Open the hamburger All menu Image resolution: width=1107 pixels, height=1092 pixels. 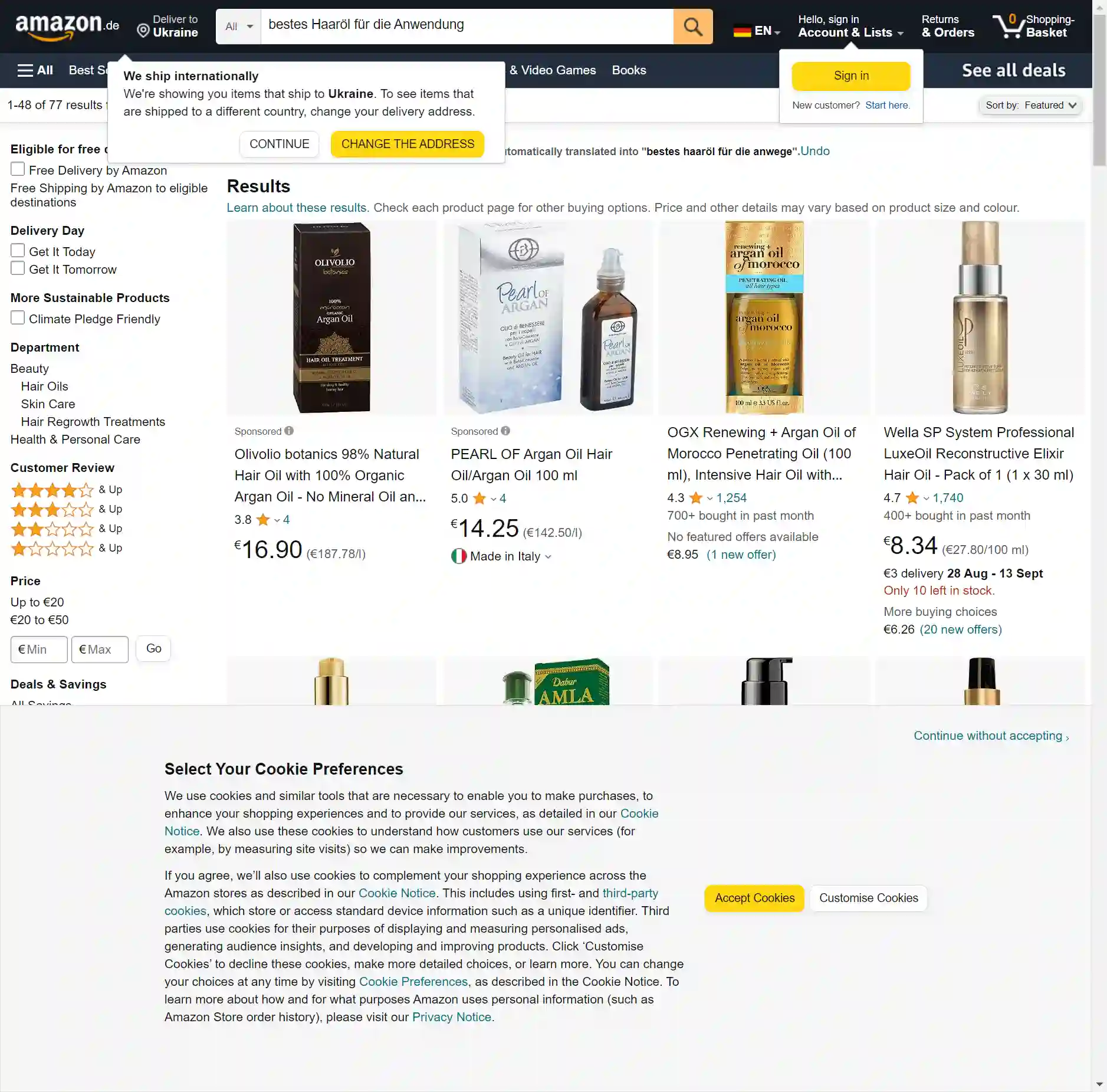pos(35,70)
